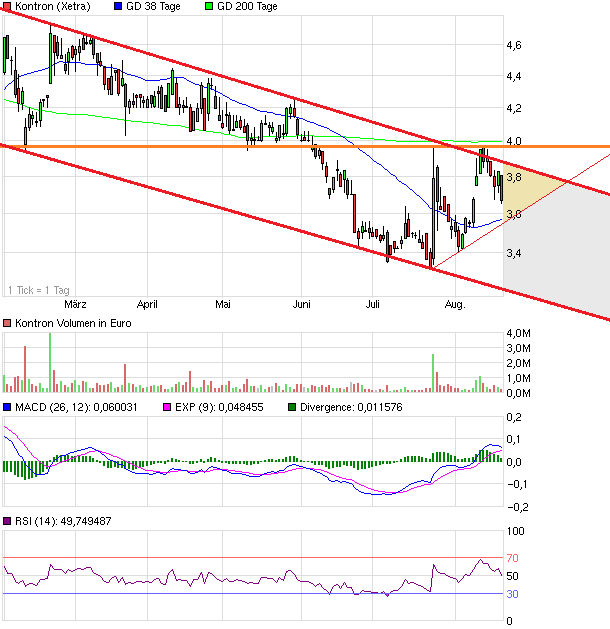Viewport: 610px width, 629px height.
Task: Click the 'Aug.' month axis label
Action: [x=455, y=304]
